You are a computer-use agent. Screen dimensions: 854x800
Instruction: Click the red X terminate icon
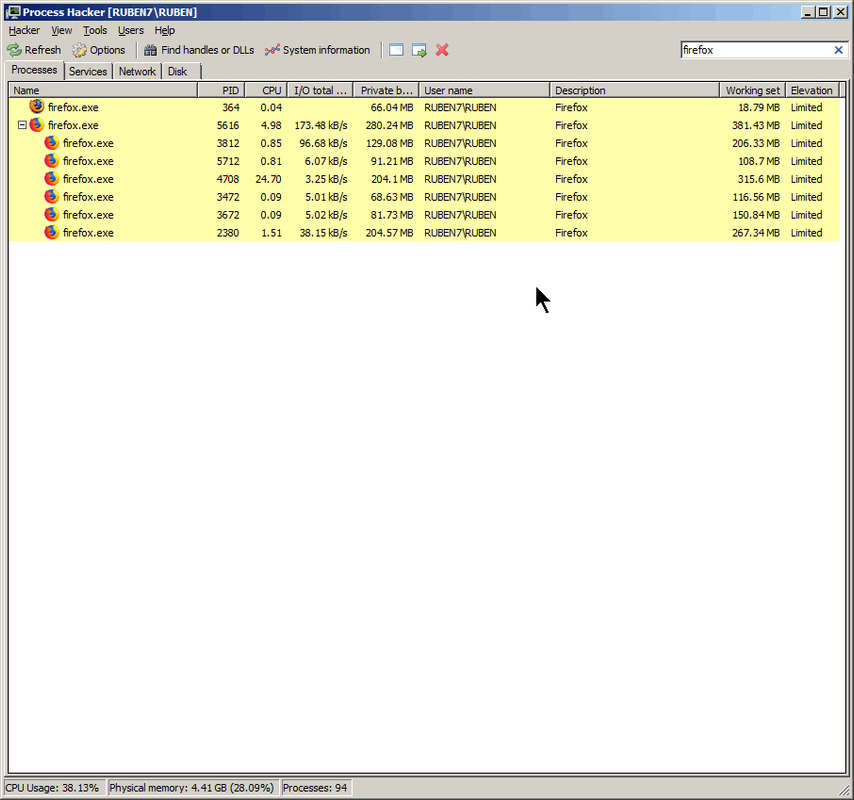(442, 50)
